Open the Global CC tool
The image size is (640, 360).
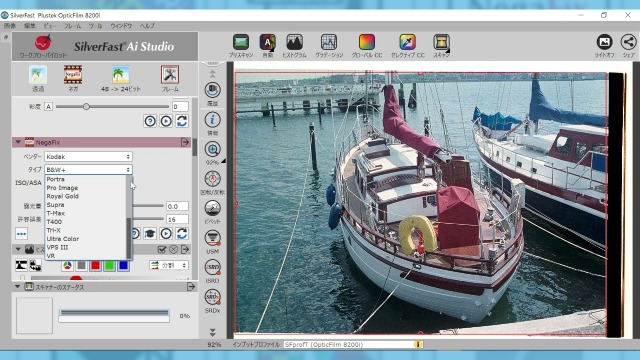[x=367, y=42]
